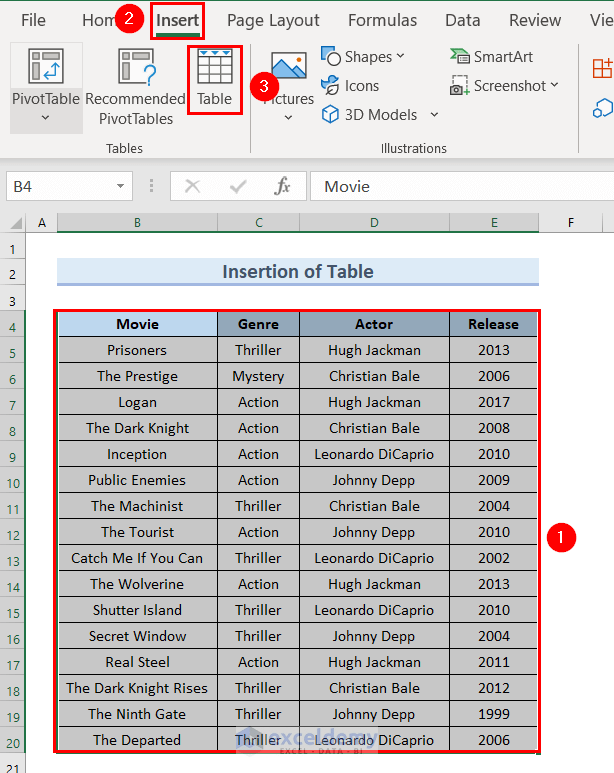Select column E header
Screen dimensions: 614x773
pos(494,223)
